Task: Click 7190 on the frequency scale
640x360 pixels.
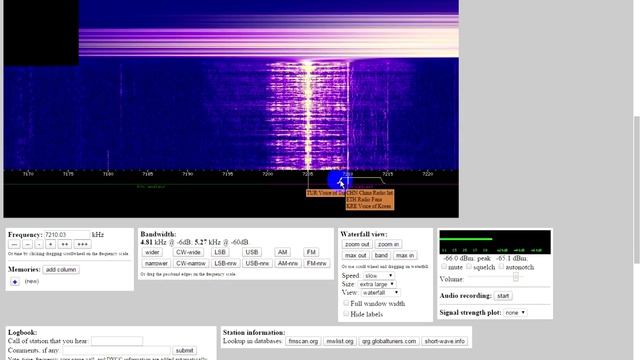Action: coord(187,174)
